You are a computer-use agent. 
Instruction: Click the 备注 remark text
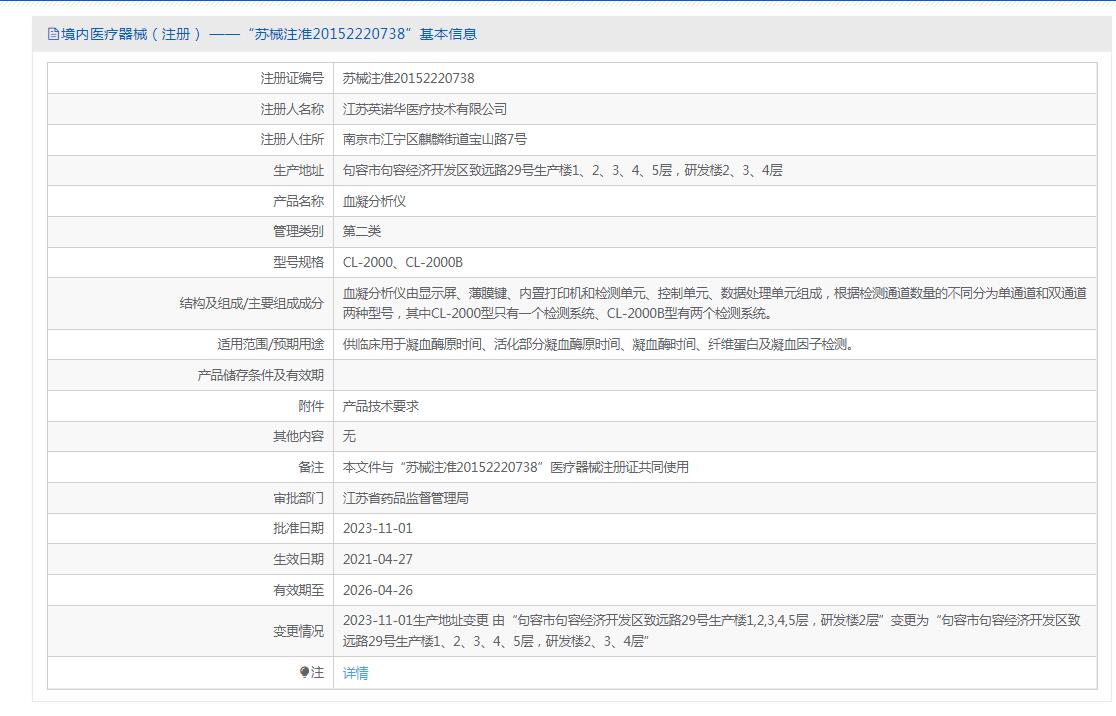point(515,467)
